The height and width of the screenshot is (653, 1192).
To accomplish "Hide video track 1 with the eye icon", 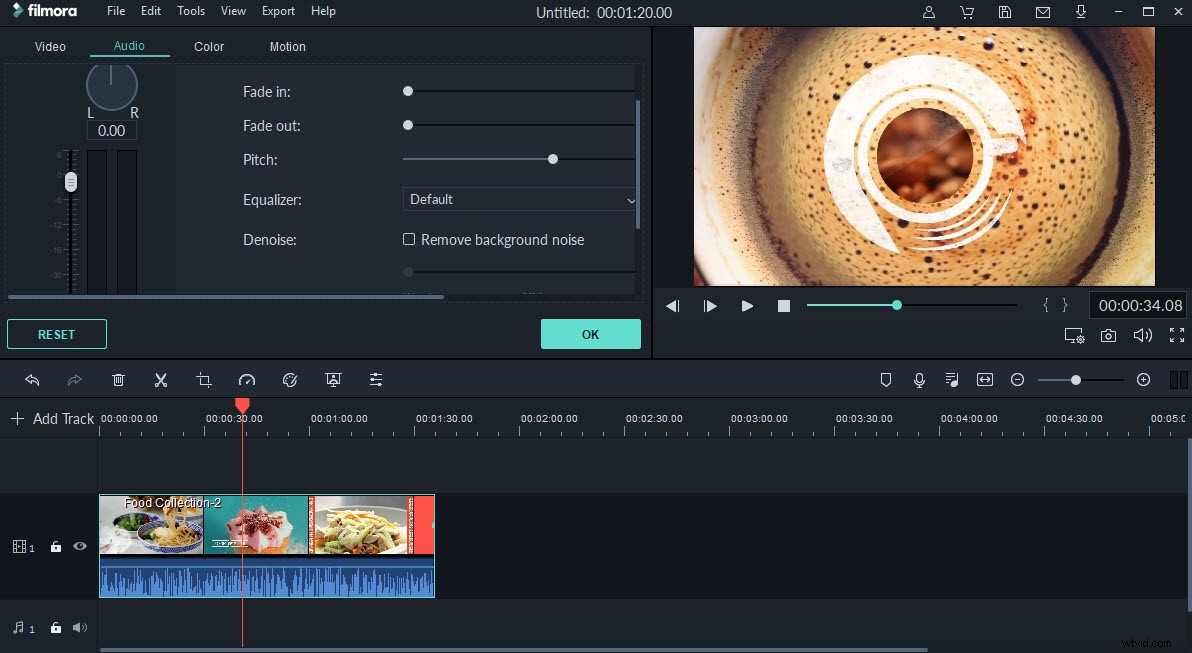I will point(80,546).
